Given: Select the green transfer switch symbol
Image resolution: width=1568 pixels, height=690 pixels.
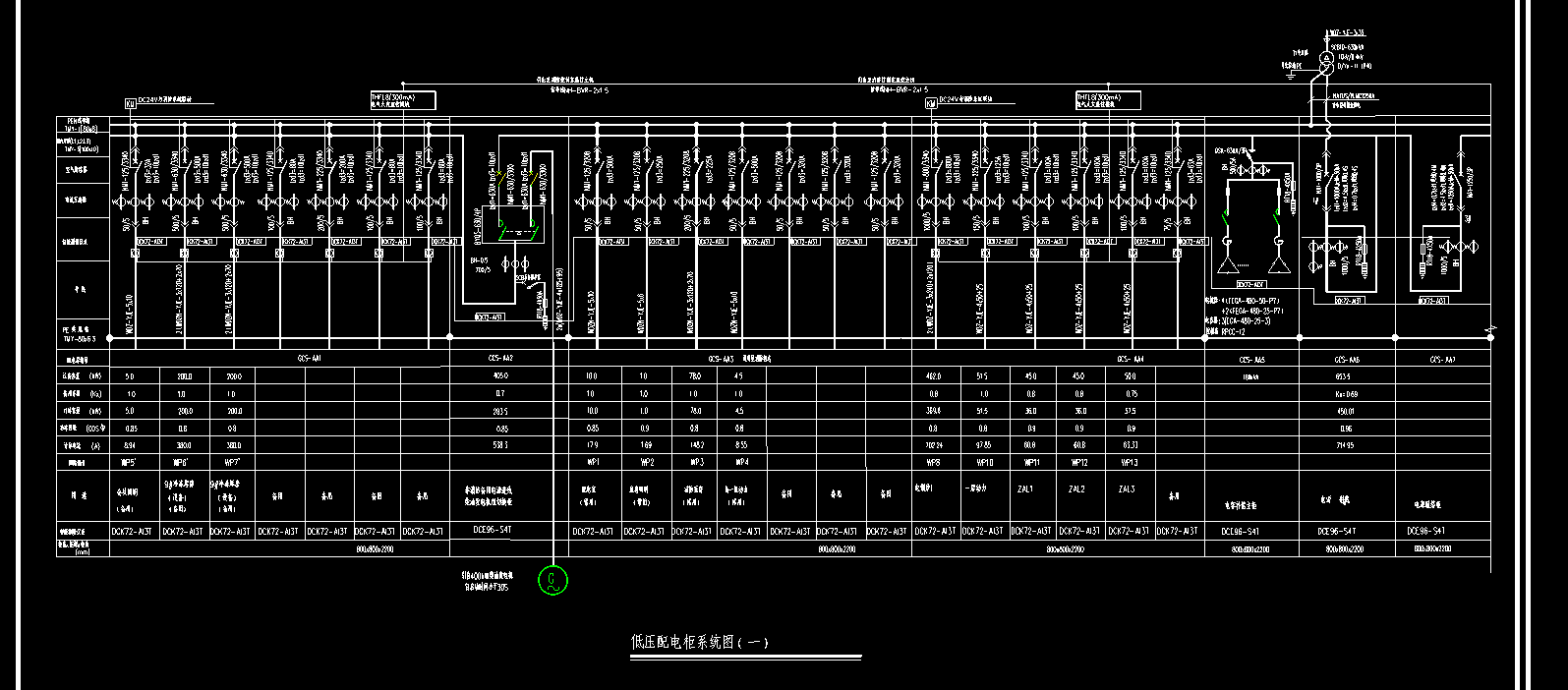Looking at the screenshot, I should 517,232.
